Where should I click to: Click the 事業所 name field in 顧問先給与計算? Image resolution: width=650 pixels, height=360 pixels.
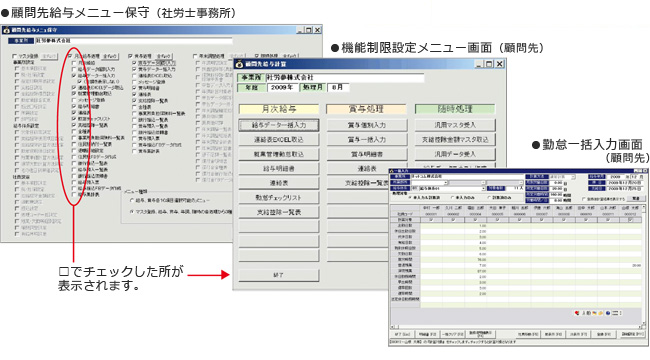[344, 78]
